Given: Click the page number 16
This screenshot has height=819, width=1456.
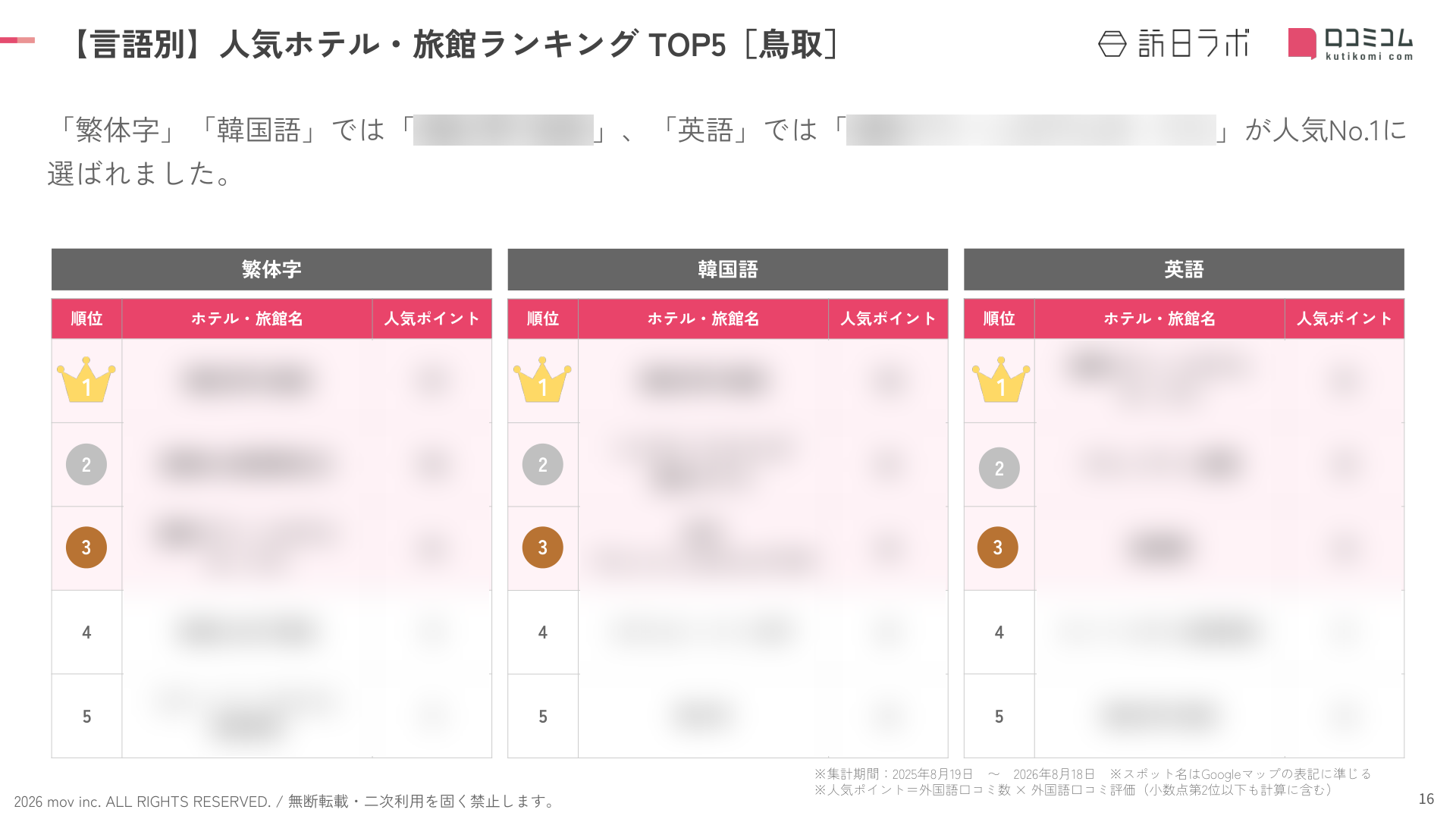Looking at the screenshot, I should click(x=1426, y=799).
